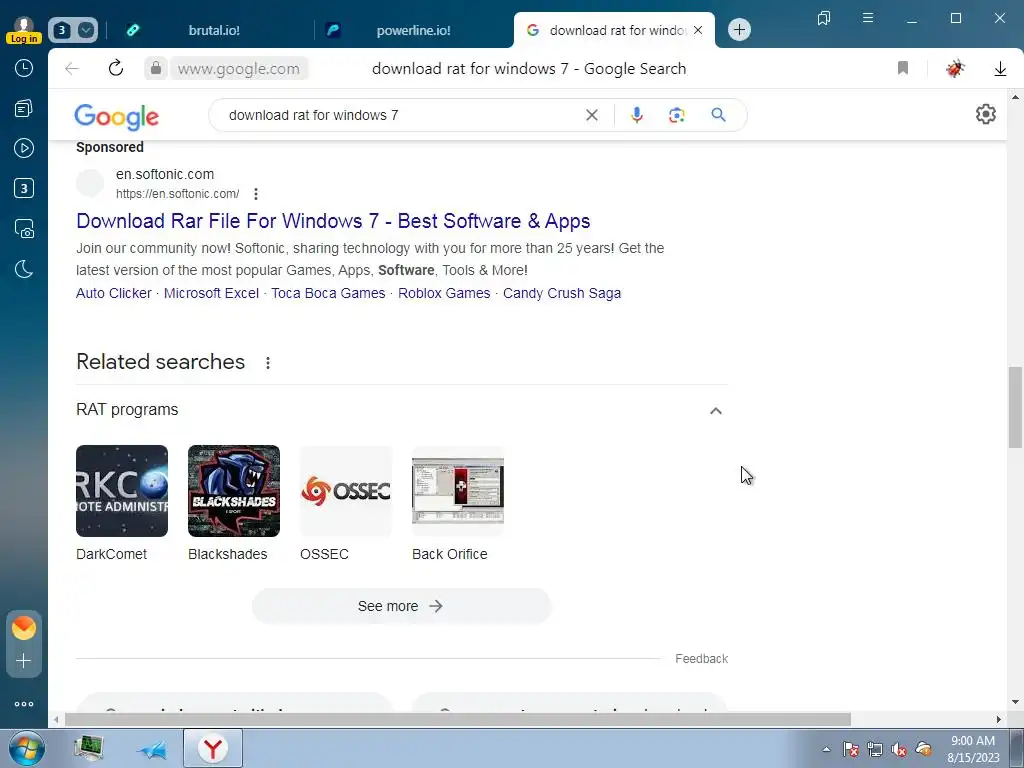The height and width of the screenshot is (768, 1024).
Task: Open the Log in profile icon
Action: (24, 30)
